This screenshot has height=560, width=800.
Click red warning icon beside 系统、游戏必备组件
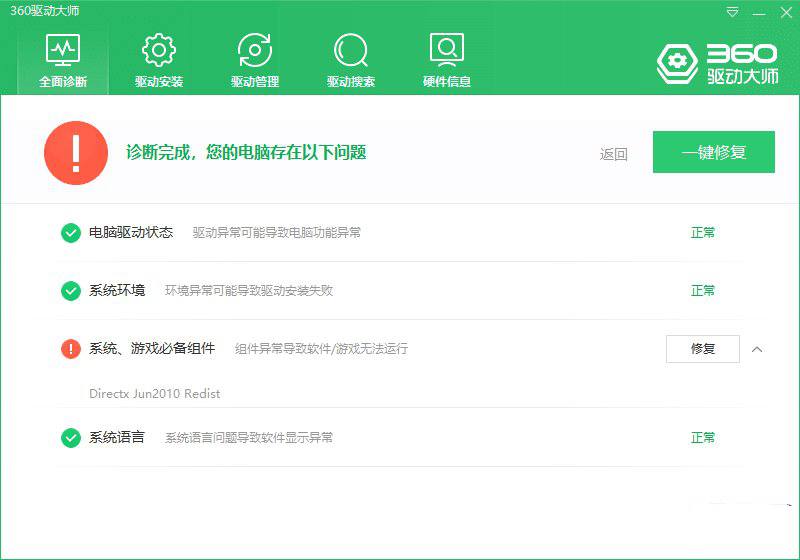click(71, 349)
